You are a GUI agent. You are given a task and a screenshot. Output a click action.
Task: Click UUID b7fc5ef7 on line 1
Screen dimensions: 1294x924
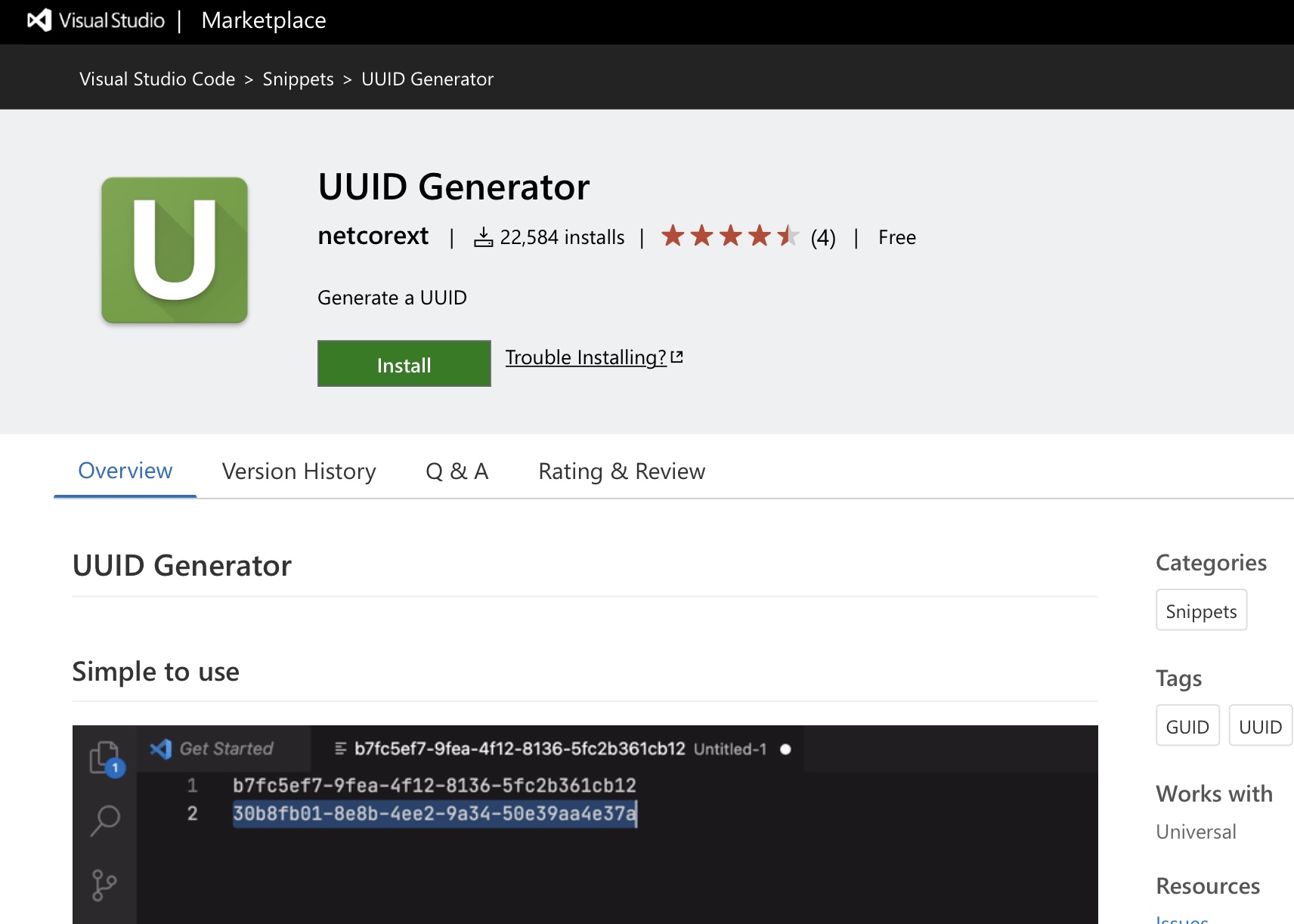(x=435, y=785)
